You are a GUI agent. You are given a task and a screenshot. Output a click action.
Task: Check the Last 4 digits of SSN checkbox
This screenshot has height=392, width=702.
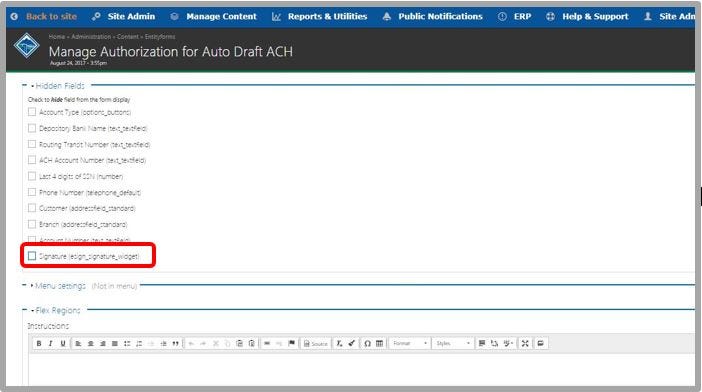coord(32,176)
